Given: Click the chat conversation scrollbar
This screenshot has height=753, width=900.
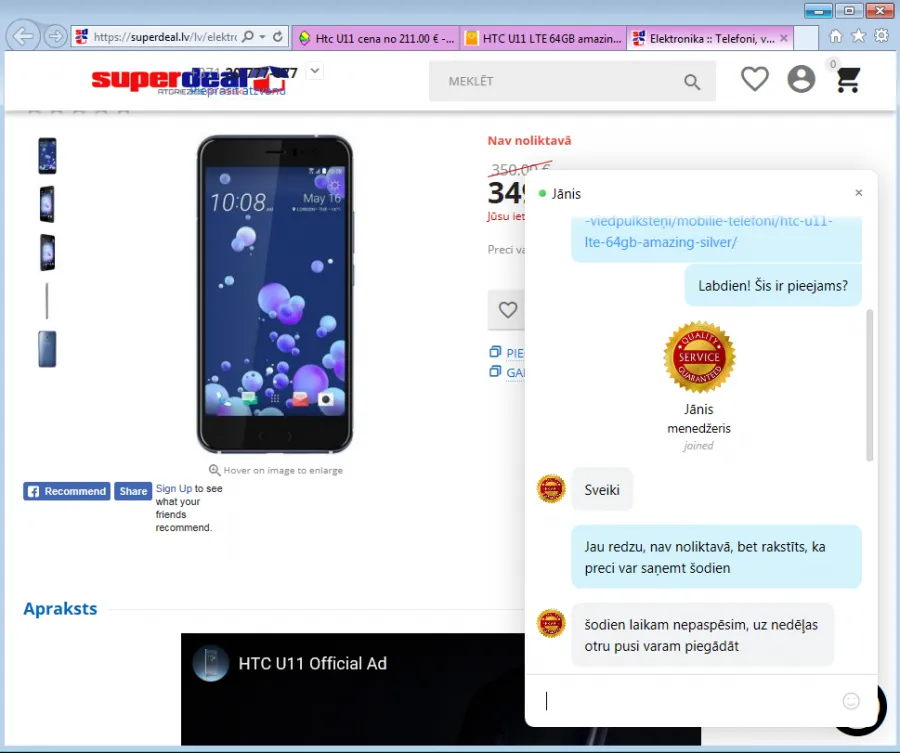Looking at the screenshot, I should point(870,385).
